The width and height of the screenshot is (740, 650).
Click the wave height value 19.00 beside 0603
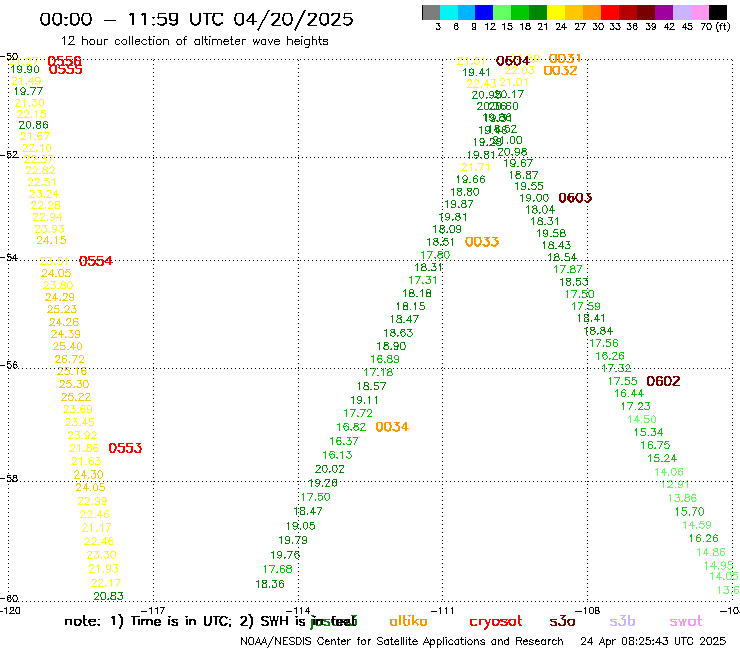pyautogui.click(x=534, y=198)
